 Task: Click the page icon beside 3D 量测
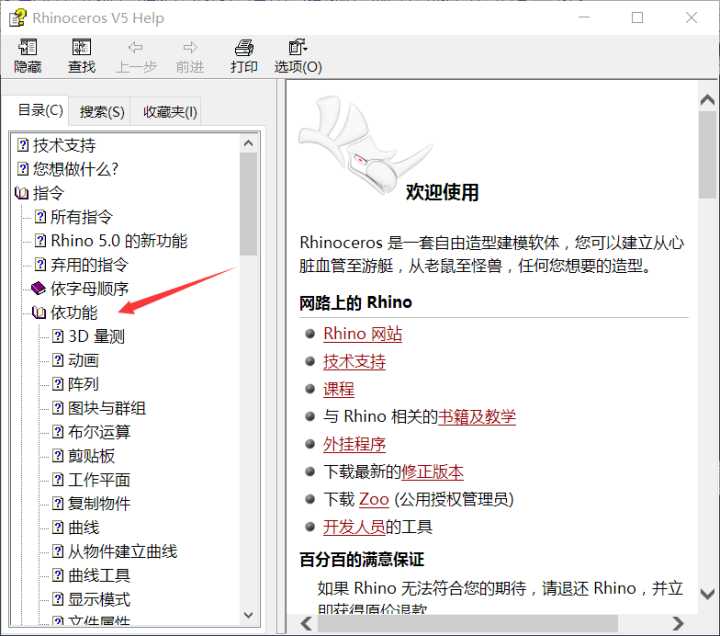[58, 336]
